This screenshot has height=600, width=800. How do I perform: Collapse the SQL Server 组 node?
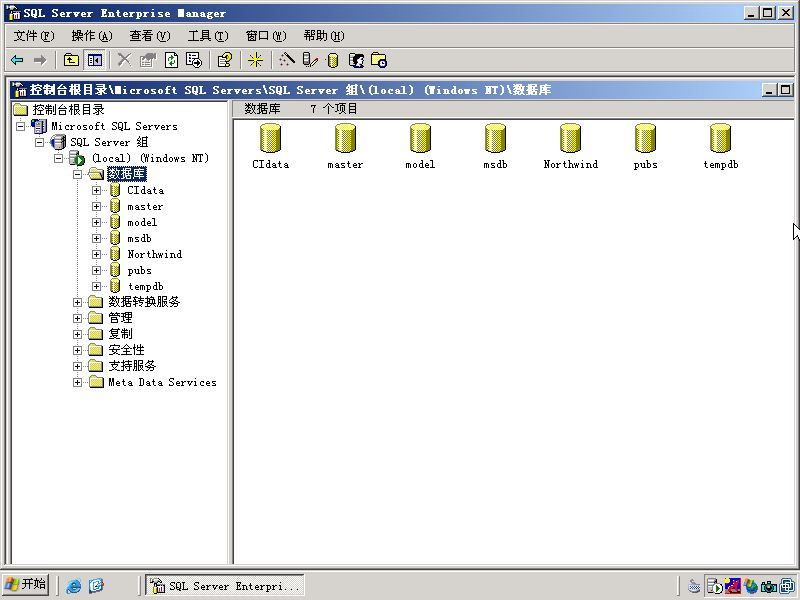[x=39, y=142]
